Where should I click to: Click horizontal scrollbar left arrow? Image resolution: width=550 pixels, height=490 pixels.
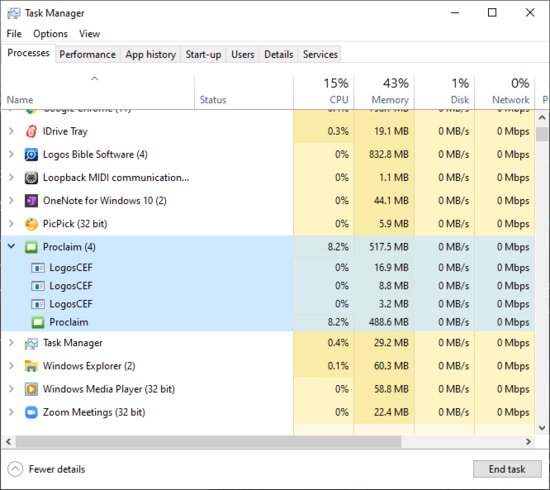click(8, 442)
